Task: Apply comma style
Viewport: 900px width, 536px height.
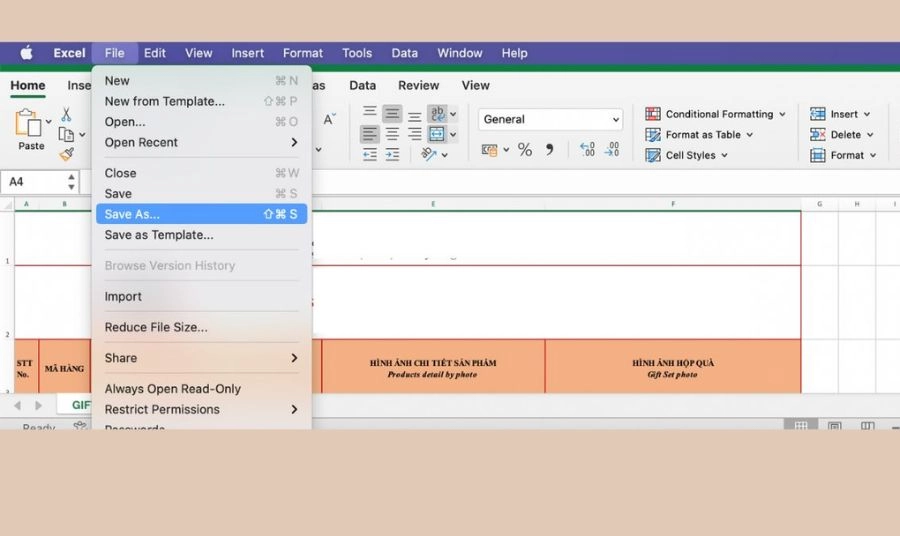Action: (550, 150)
